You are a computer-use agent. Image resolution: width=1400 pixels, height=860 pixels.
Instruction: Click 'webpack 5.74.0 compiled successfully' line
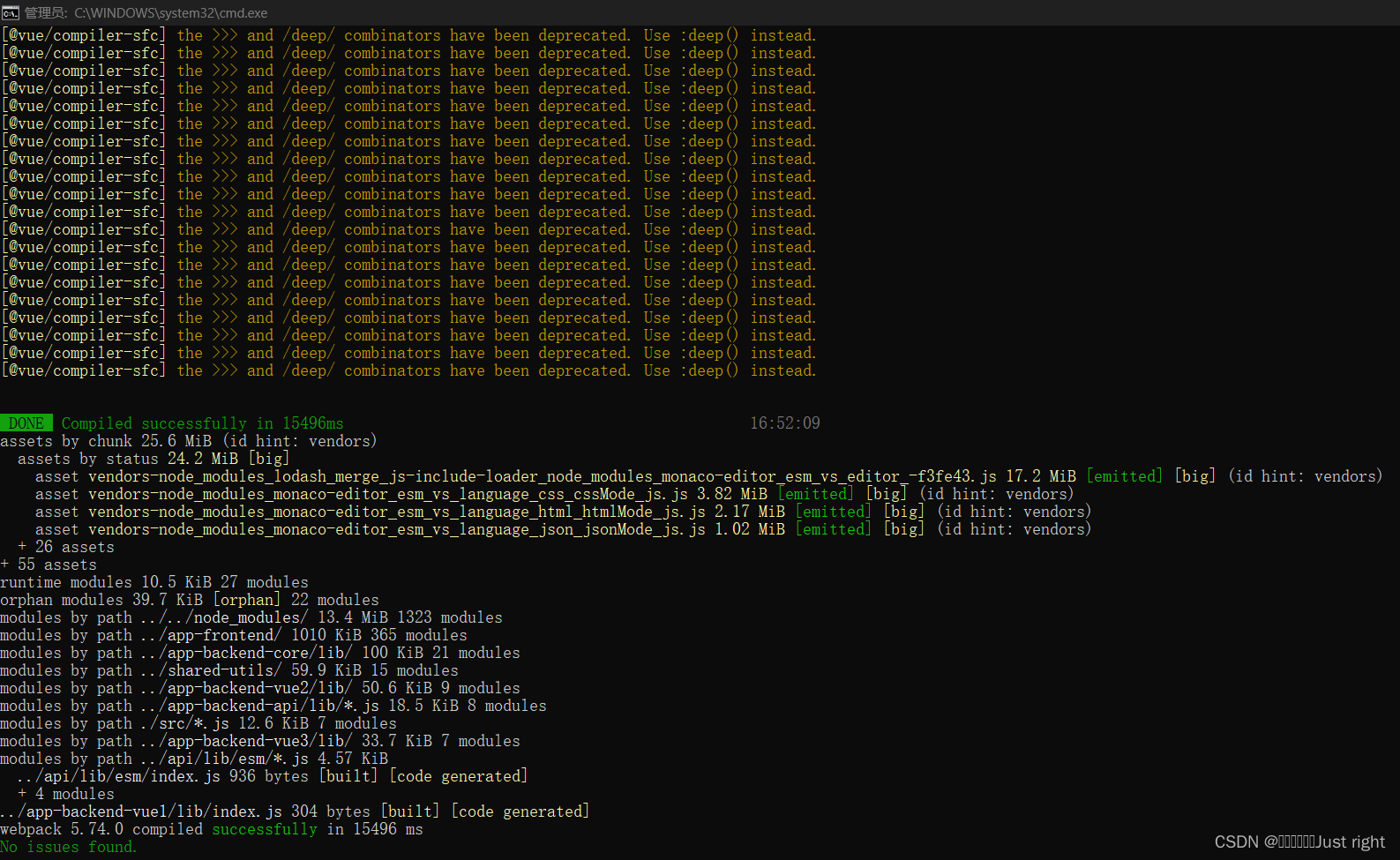[x=212, y=829]
